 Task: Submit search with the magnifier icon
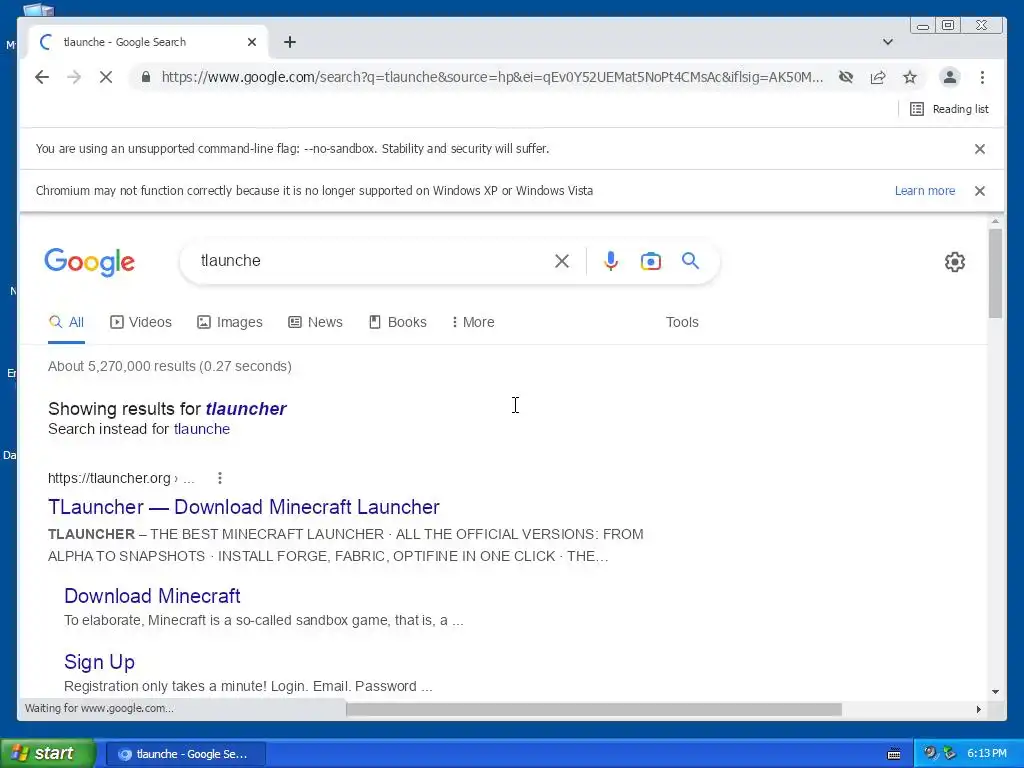pos(690,261)
